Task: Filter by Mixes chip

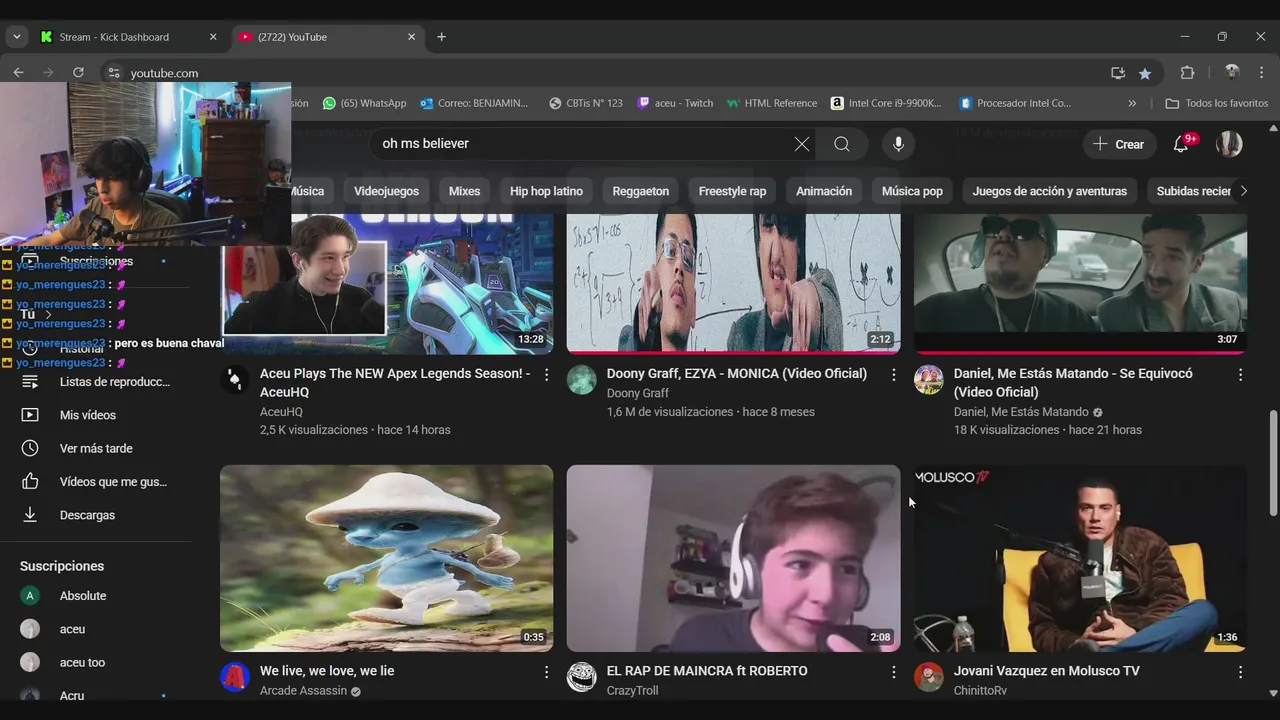Action: tap(464, 191)
